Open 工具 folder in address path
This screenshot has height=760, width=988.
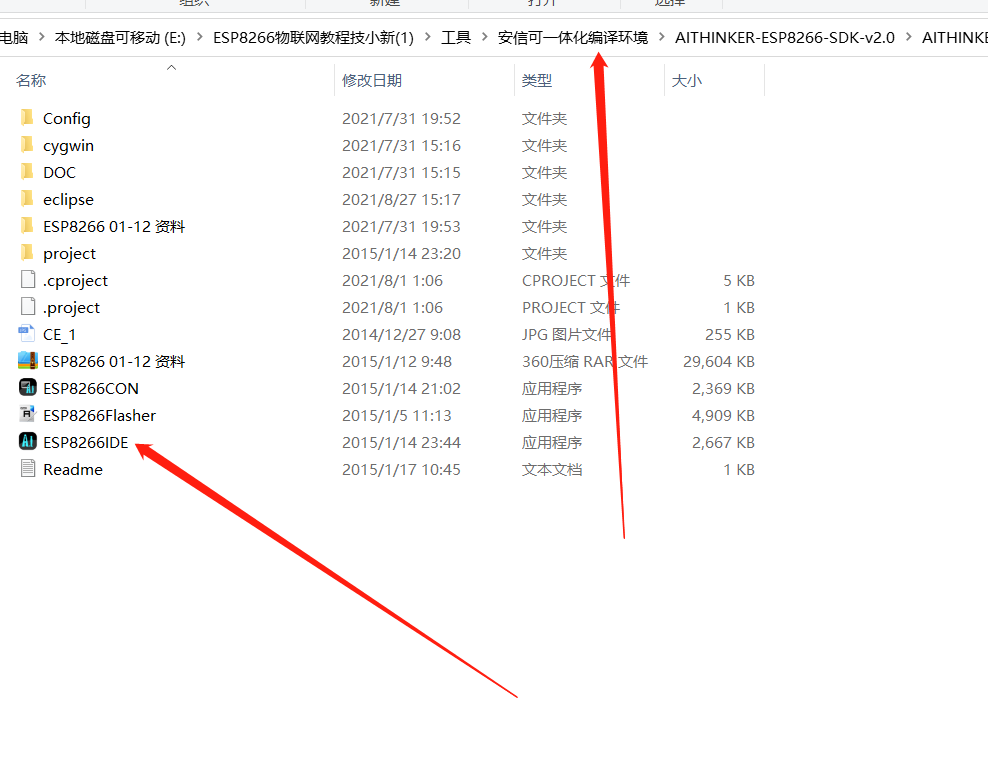(x=456, y=38)
